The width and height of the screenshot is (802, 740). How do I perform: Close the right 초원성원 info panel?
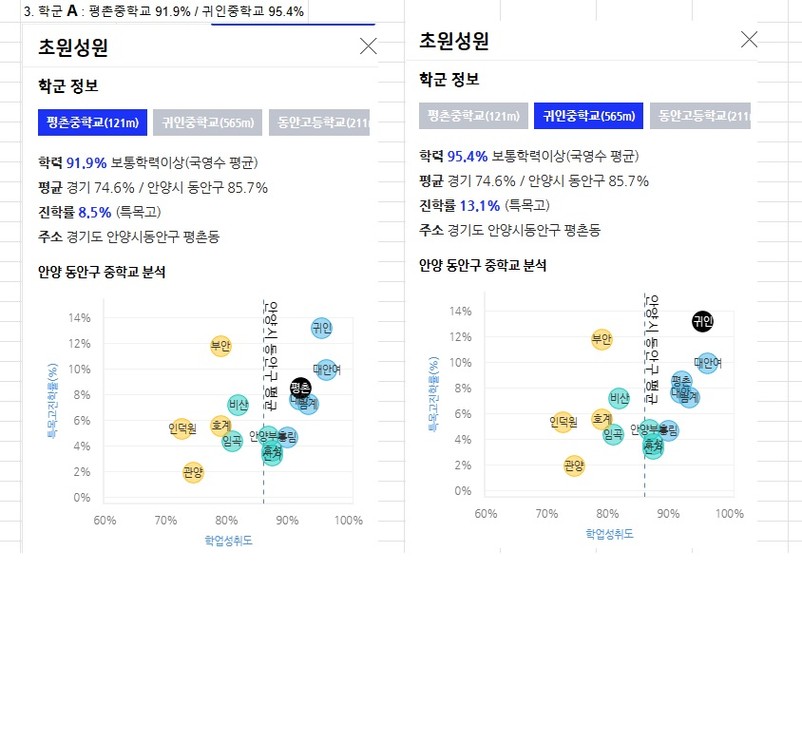[749, 39]
